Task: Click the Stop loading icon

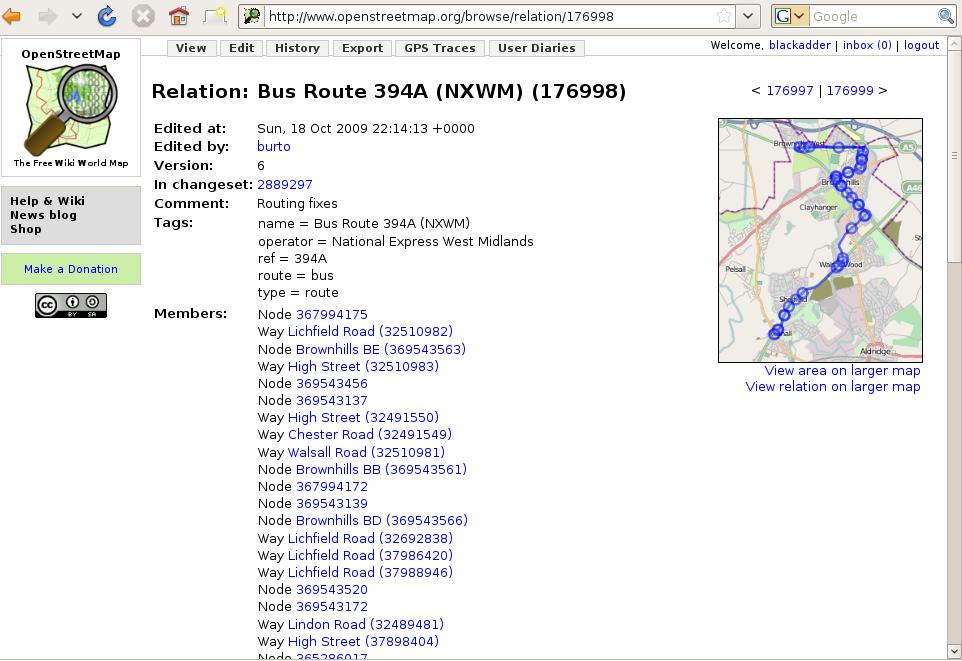Action: coord(143,16)
